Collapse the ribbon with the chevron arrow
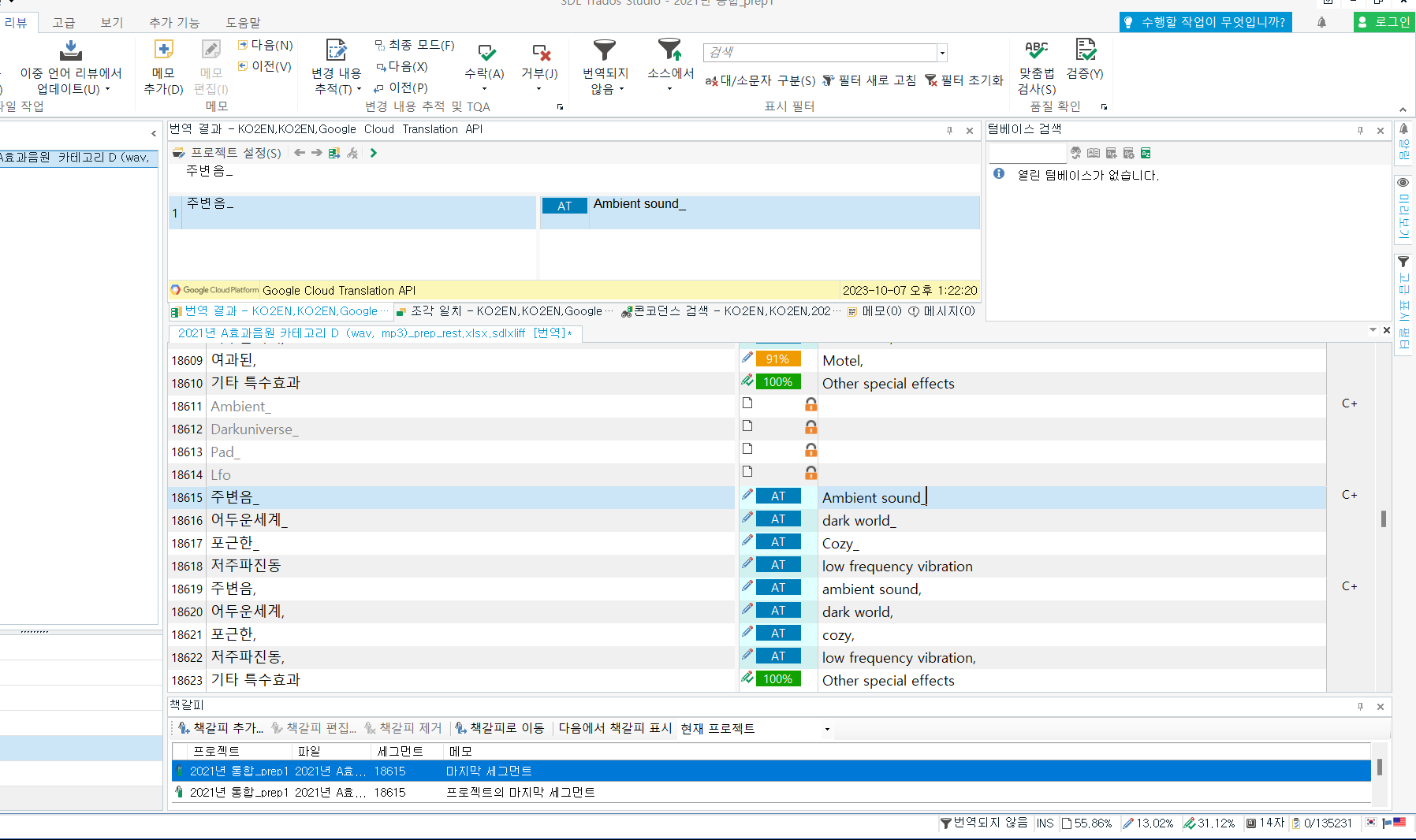1416x840 pixels. [1403, 110]
